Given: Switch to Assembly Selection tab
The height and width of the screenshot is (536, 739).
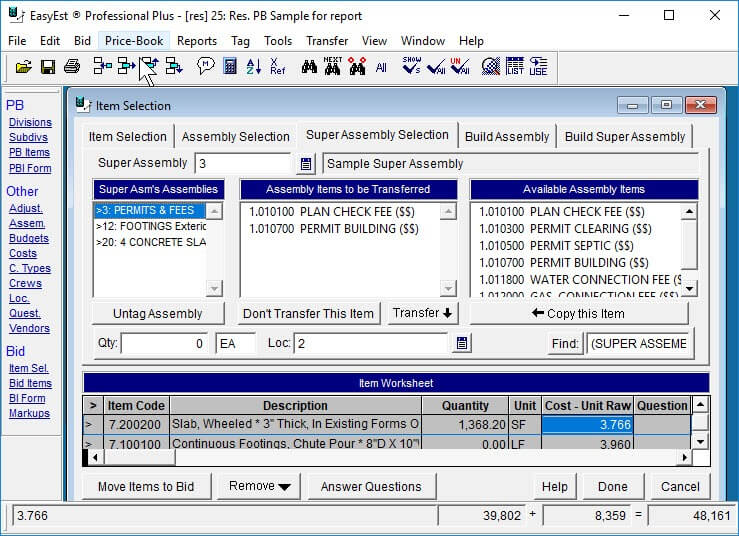Looking at the screenshot, I should coord(236,137).
